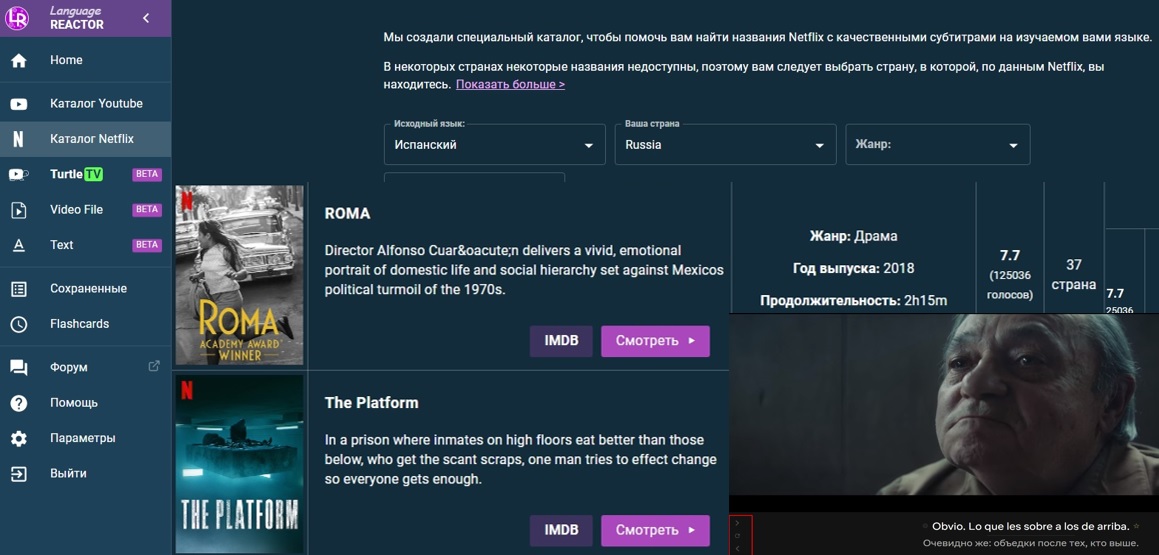This screenshot has height=555, width=1159.
Task: Click Смотреть to watch ROMA
Action: point(655,341)
